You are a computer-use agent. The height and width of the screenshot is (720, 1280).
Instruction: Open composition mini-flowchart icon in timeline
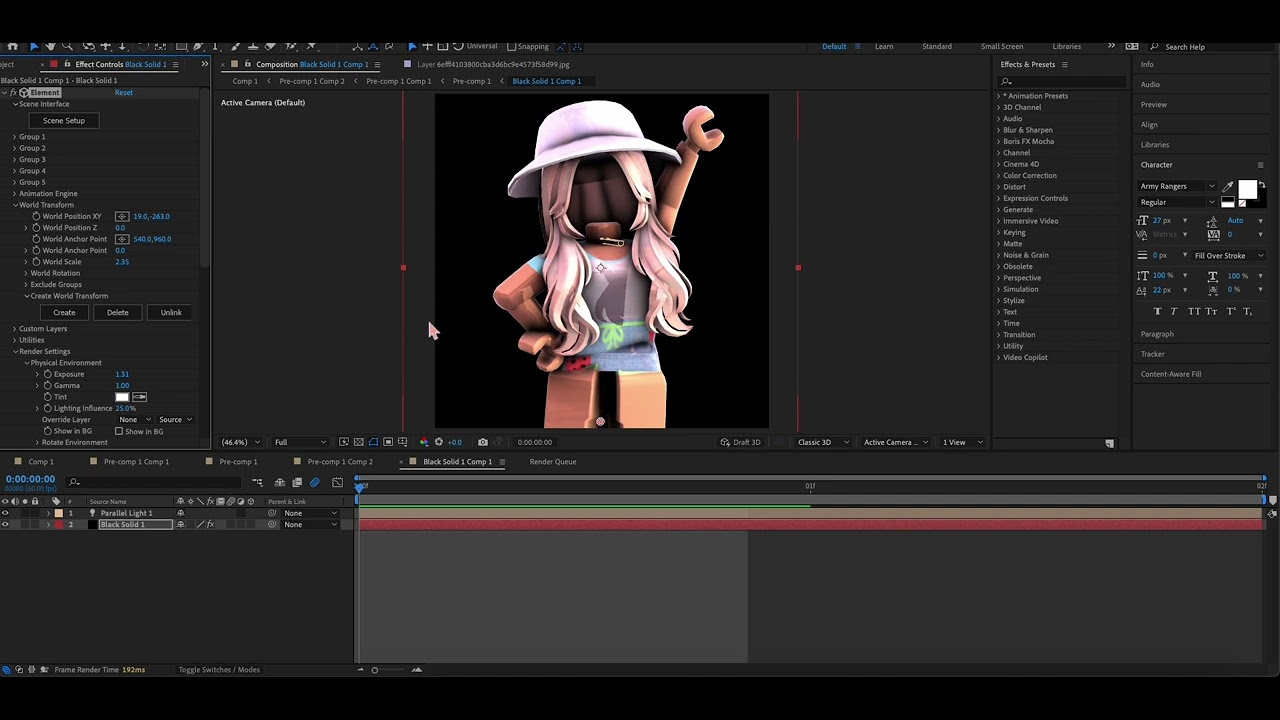coord(257,482)
